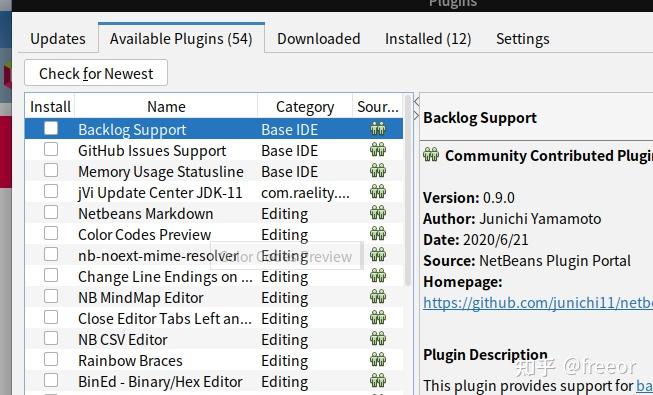Click the Community Contributed Plugin icon in details pane
The image size is (653, 395).
[x=431, y=155]
